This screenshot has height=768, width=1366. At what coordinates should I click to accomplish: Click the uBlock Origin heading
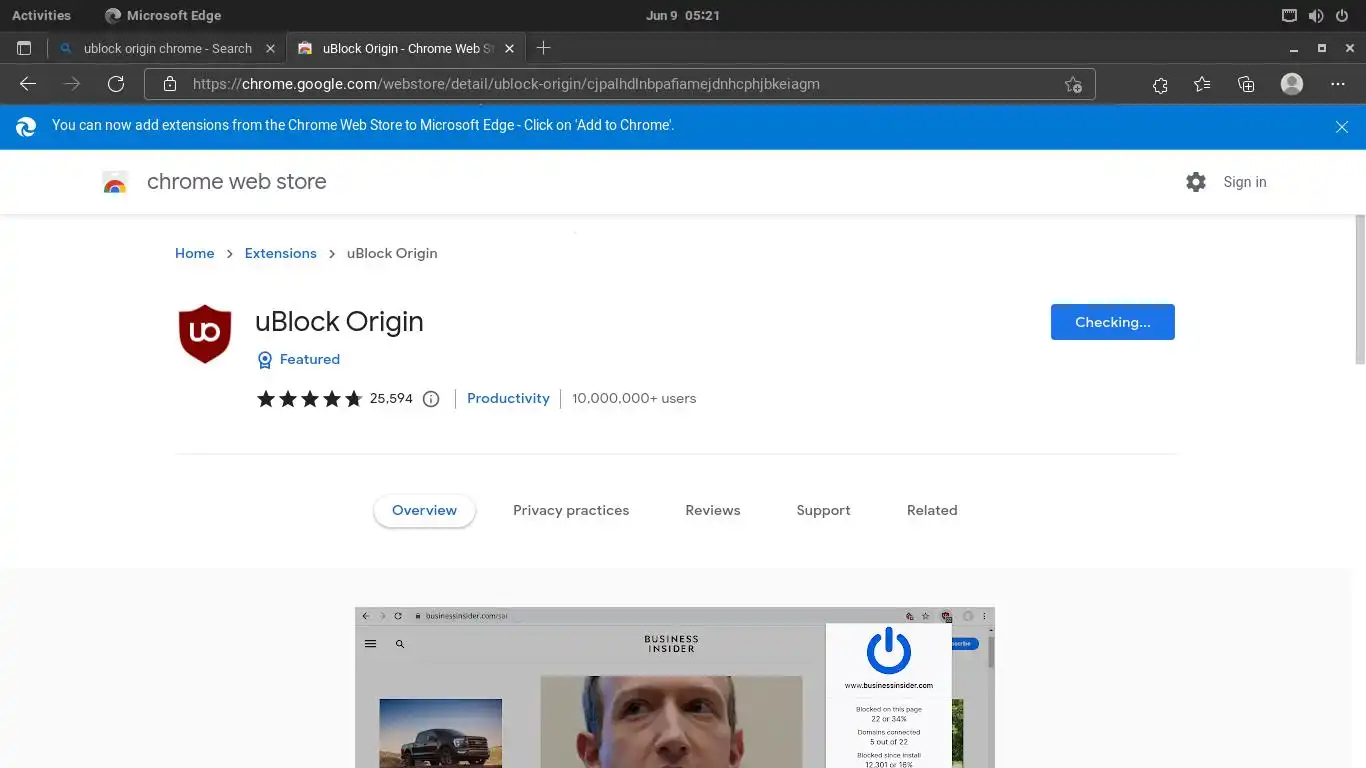coord(339,322)
